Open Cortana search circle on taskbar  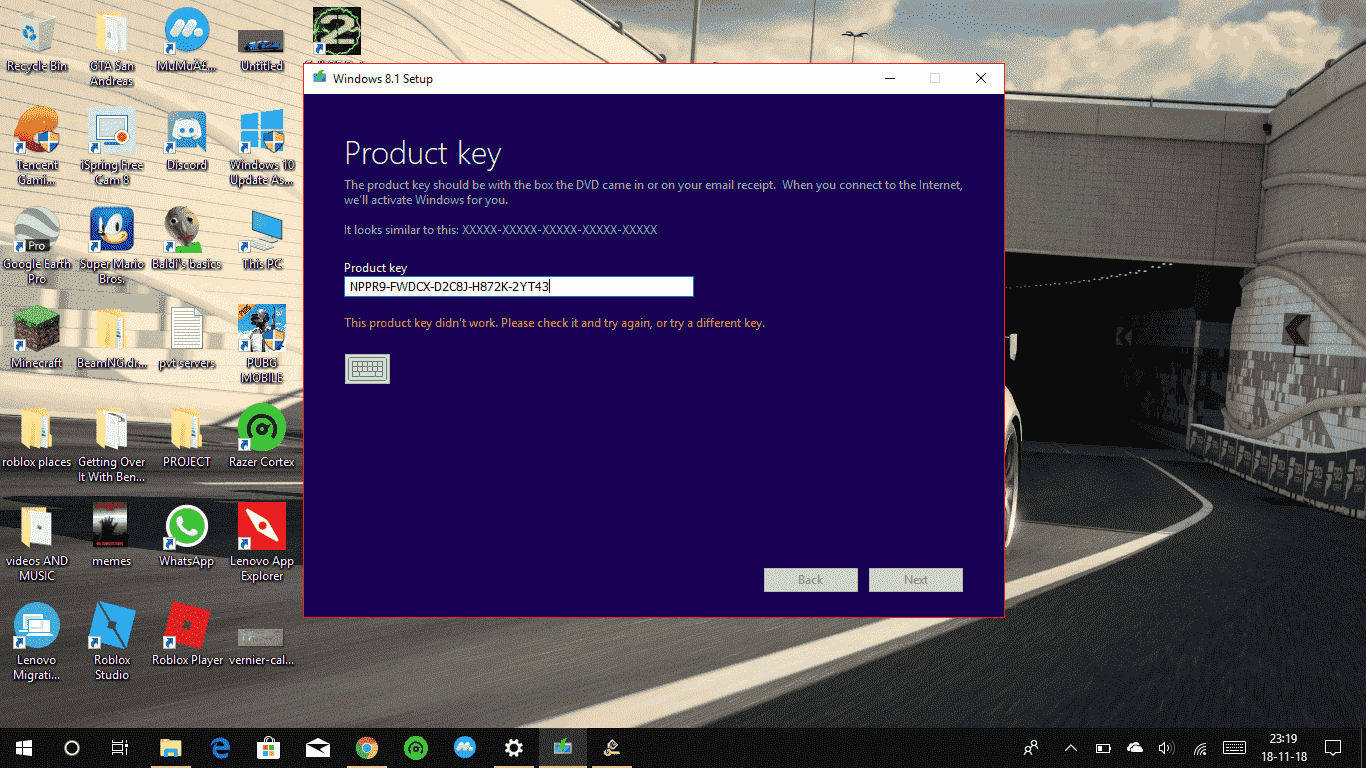(x=72, y=748)
